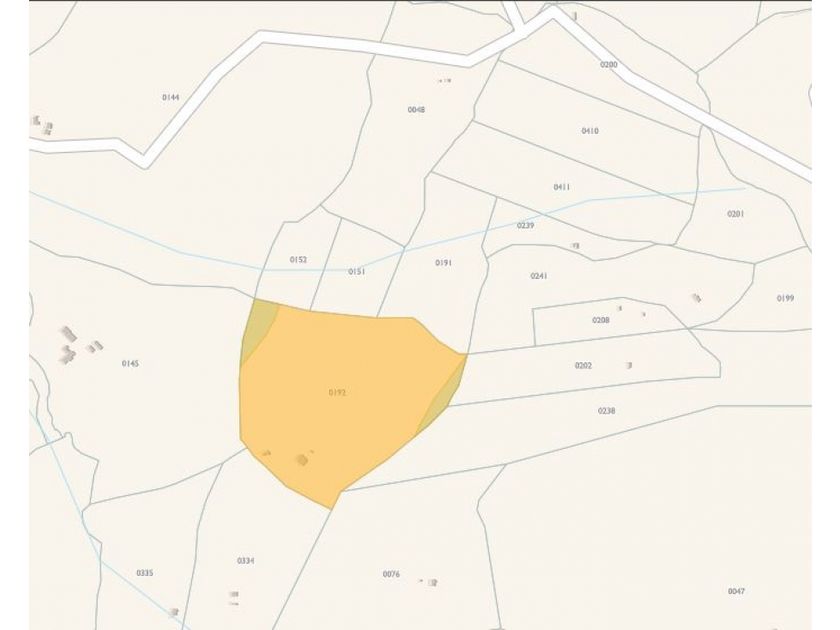
Task: Click parcel 0191 label
Action: (444, 263)
